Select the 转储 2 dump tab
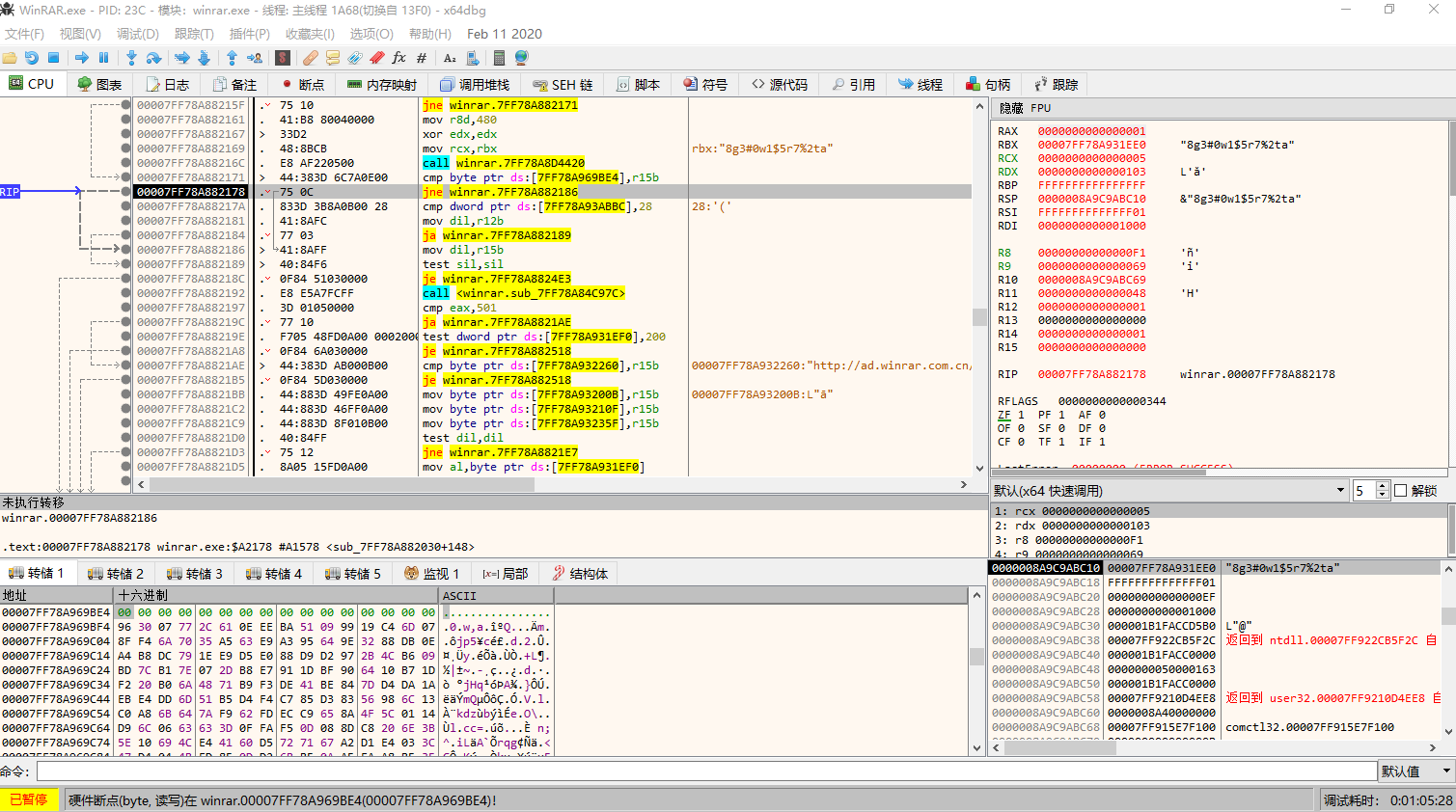 coord(116,574)
